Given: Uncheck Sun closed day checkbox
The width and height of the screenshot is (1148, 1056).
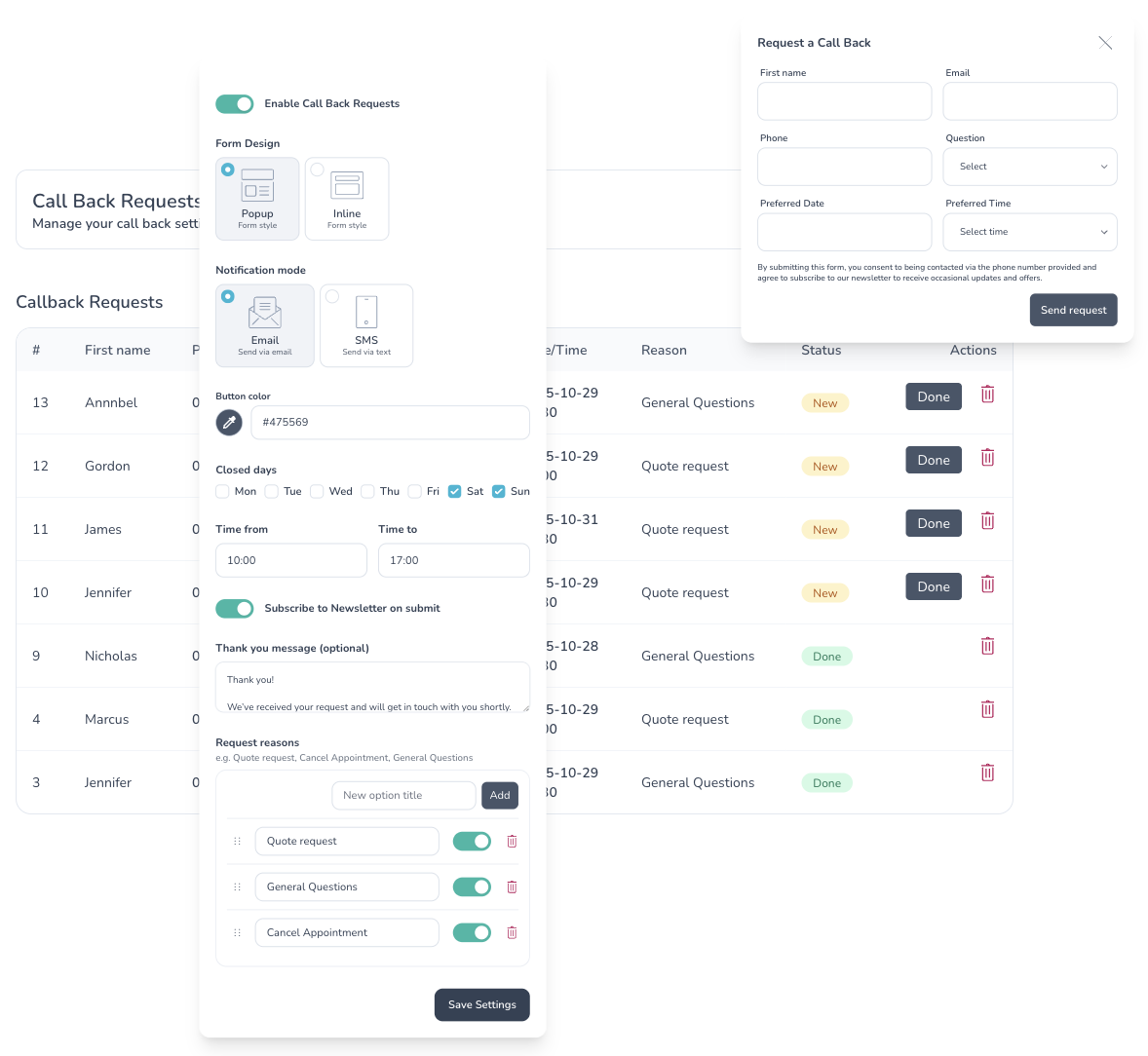Looking at the screenshot, I should pyautogui.click(x=499, y=491).
